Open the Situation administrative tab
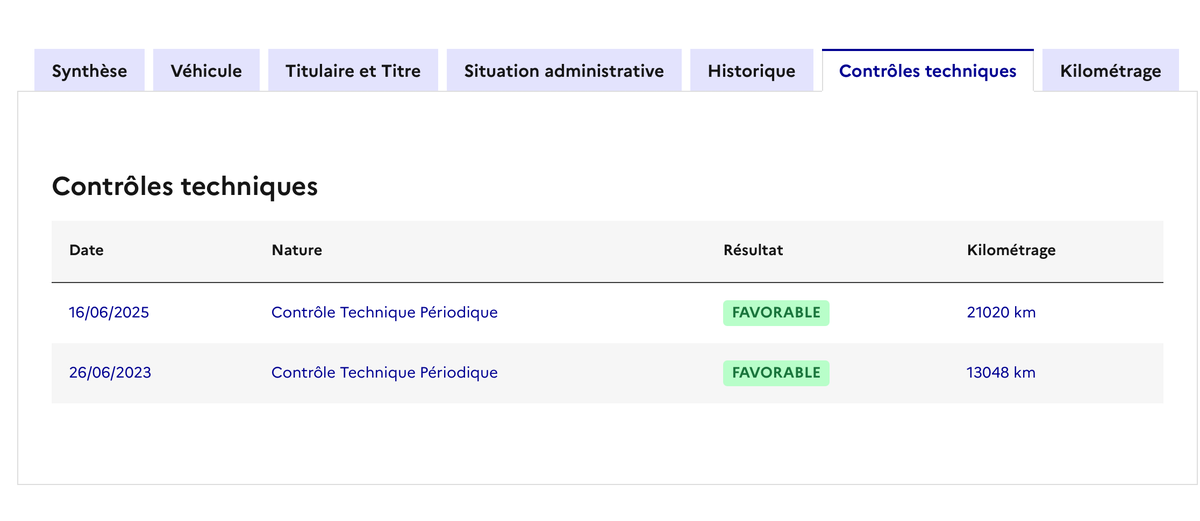 564,71
